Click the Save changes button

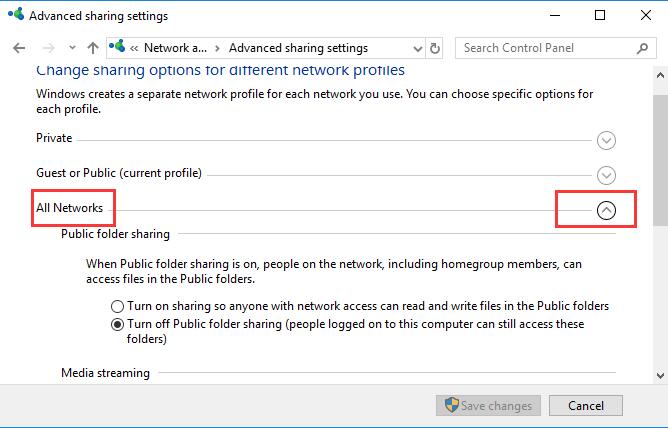pyautogui.click(x=488, y=405)
